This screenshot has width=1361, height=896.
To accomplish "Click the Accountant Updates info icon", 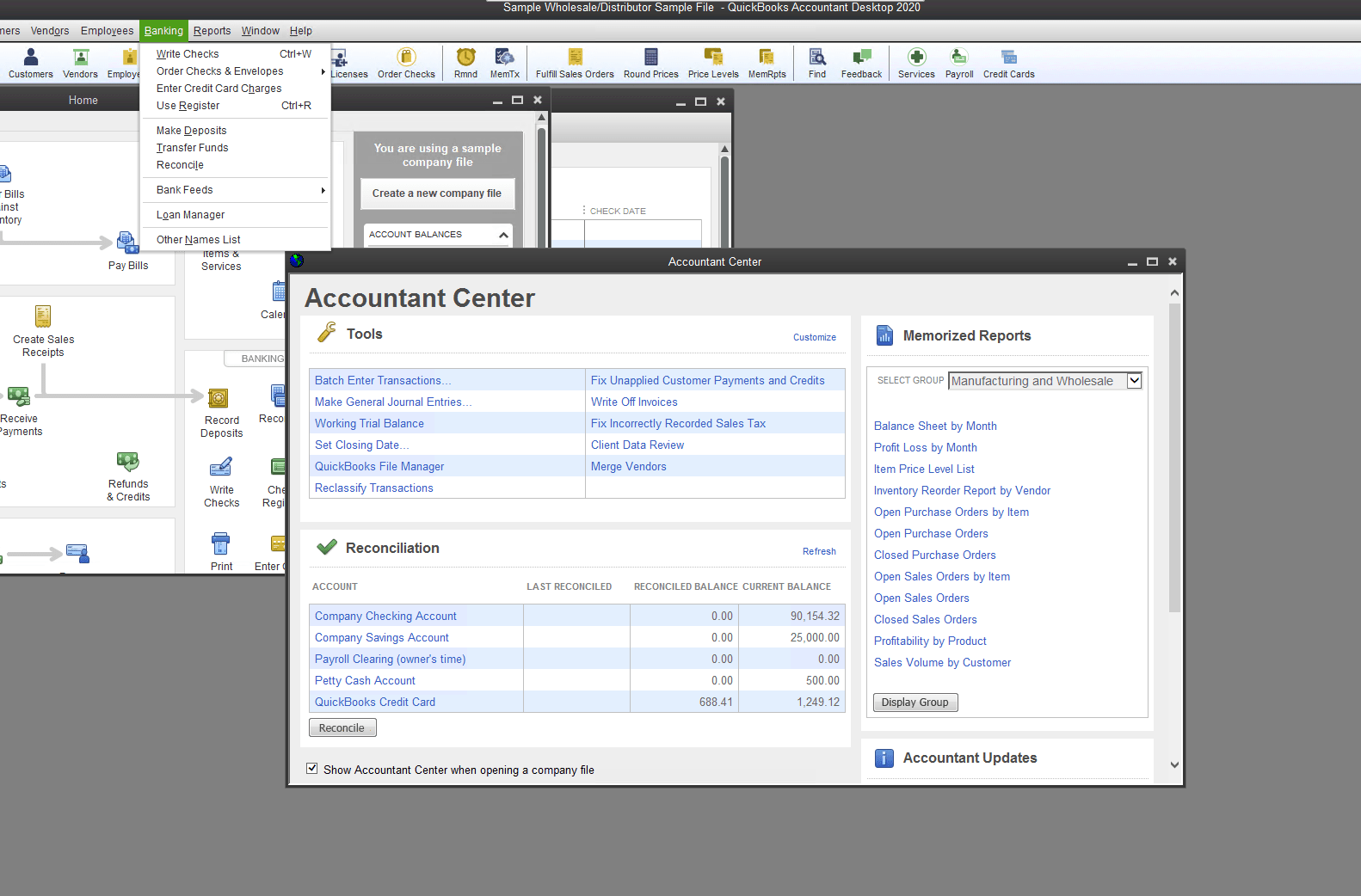I will pos(884,758).
